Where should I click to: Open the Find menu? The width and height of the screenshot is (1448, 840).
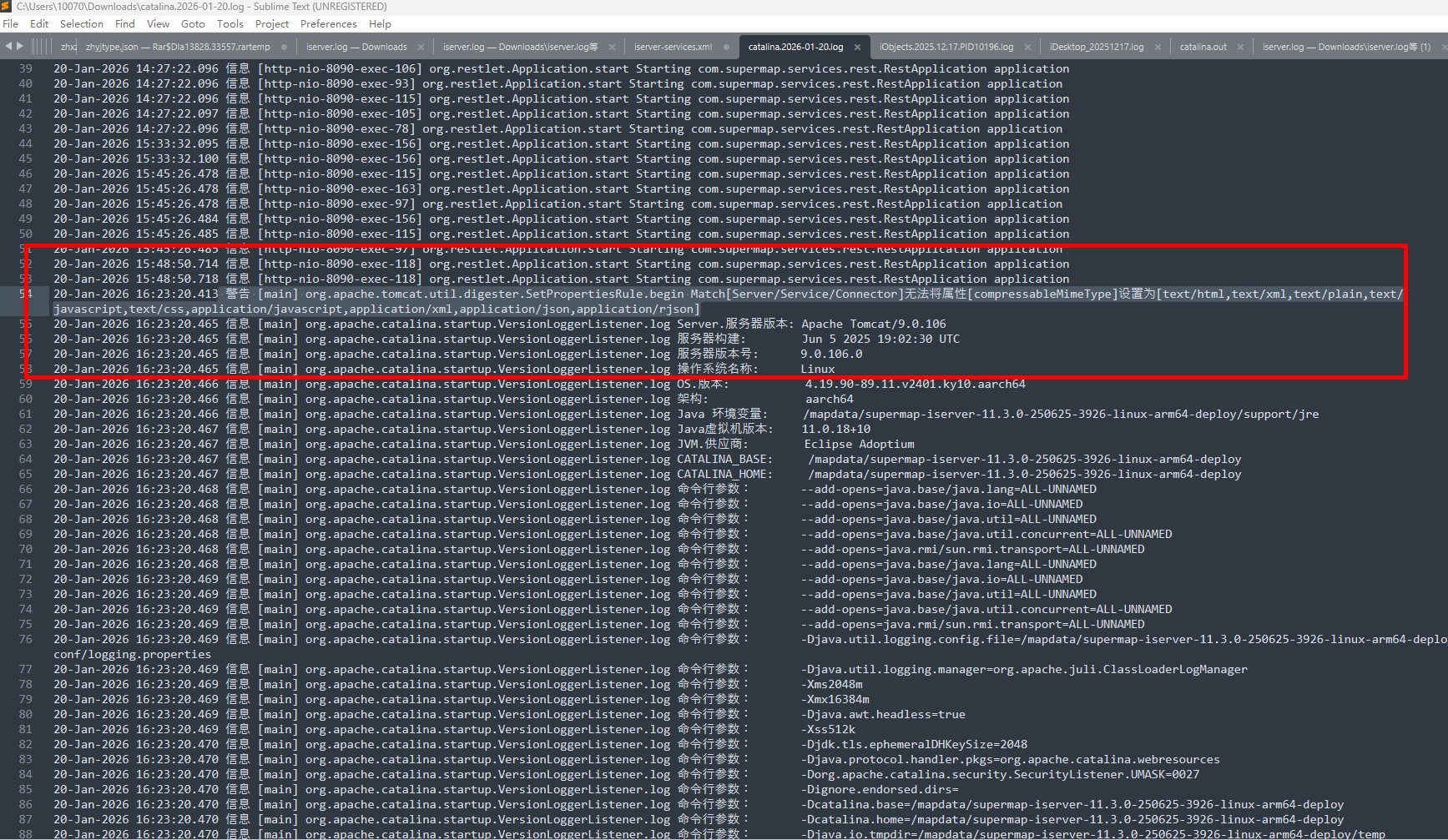pyautogui.click(x=124, y=24)
